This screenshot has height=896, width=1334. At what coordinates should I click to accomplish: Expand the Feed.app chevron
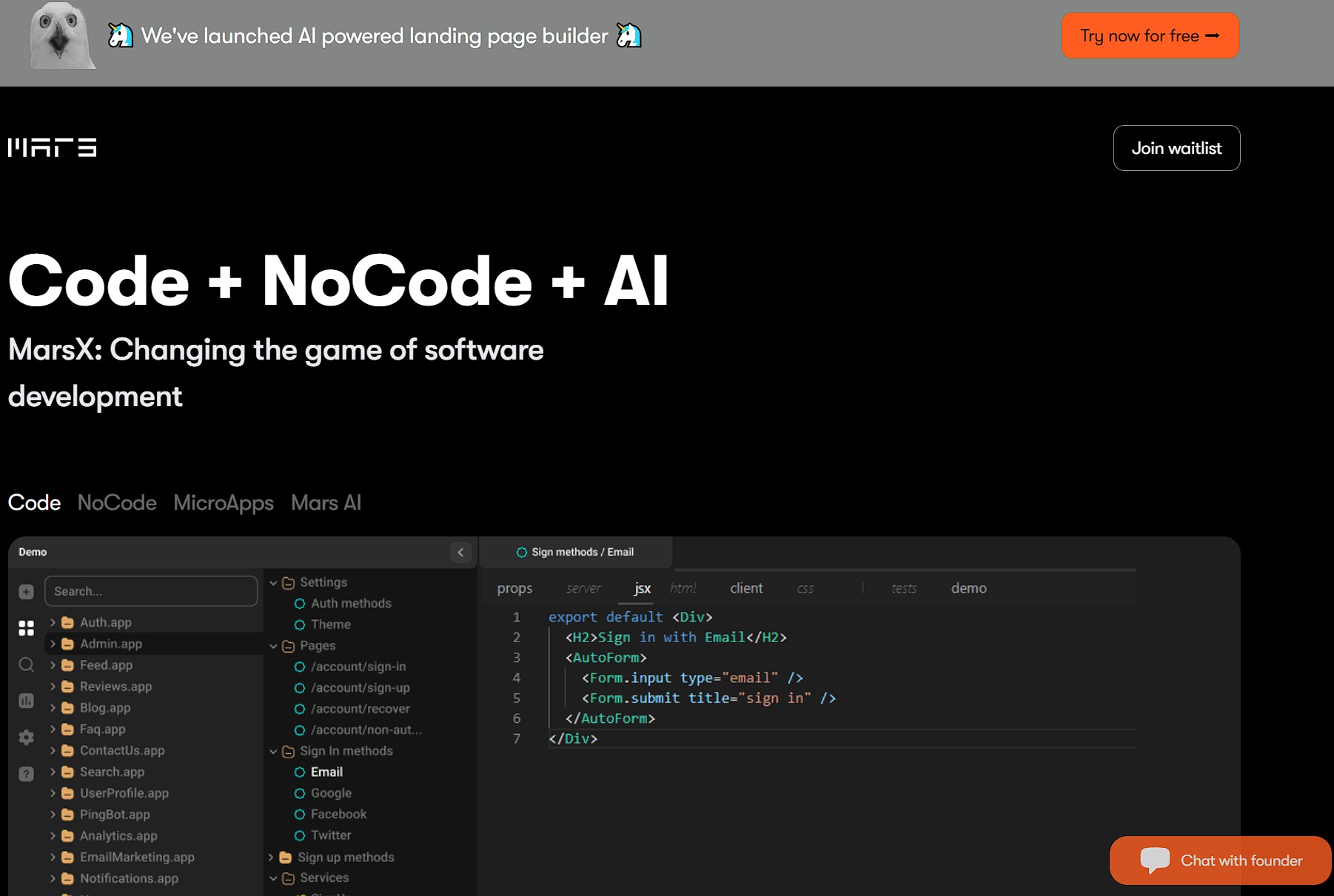pyautogui.click(x=53, y=665)
